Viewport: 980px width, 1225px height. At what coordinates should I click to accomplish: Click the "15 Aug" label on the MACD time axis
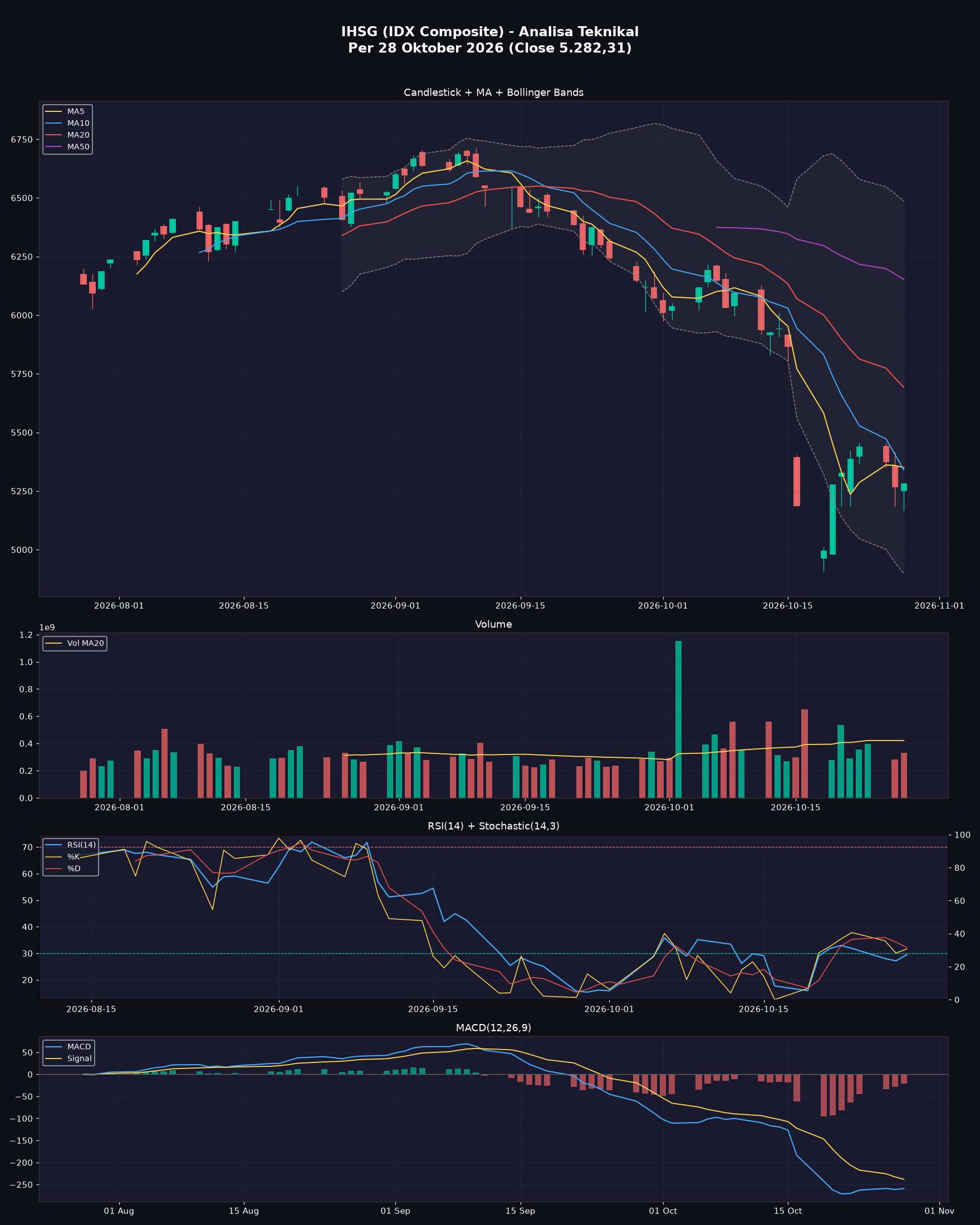point(244,1211)
